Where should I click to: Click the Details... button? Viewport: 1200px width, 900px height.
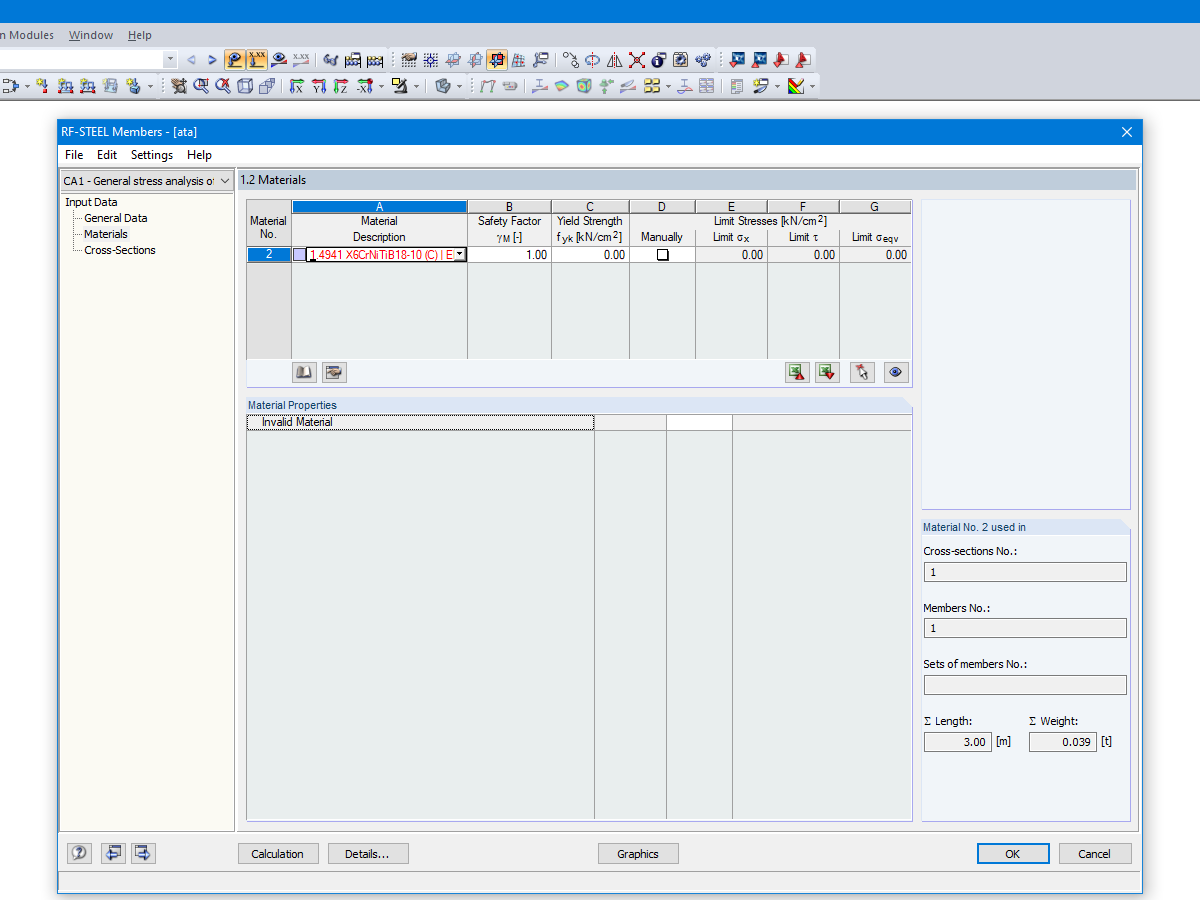[x=368, y=854]
